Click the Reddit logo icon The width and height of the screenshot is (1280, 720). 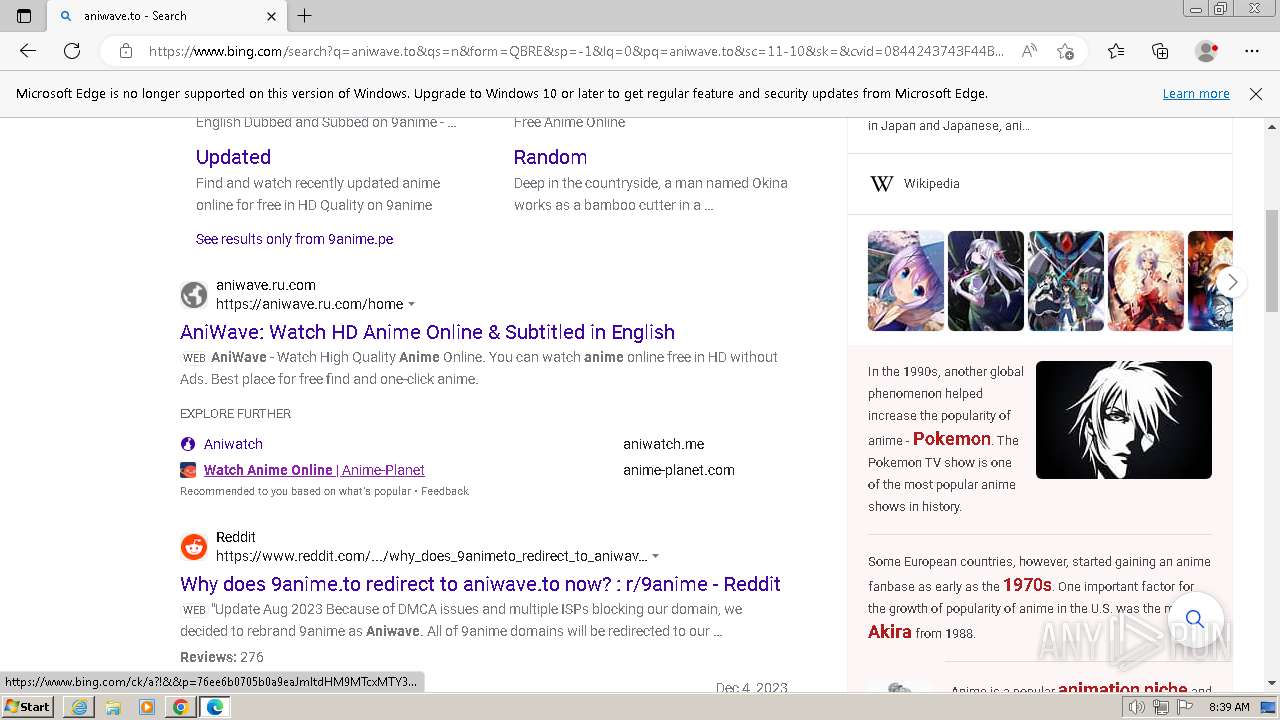tap(194, 547)
